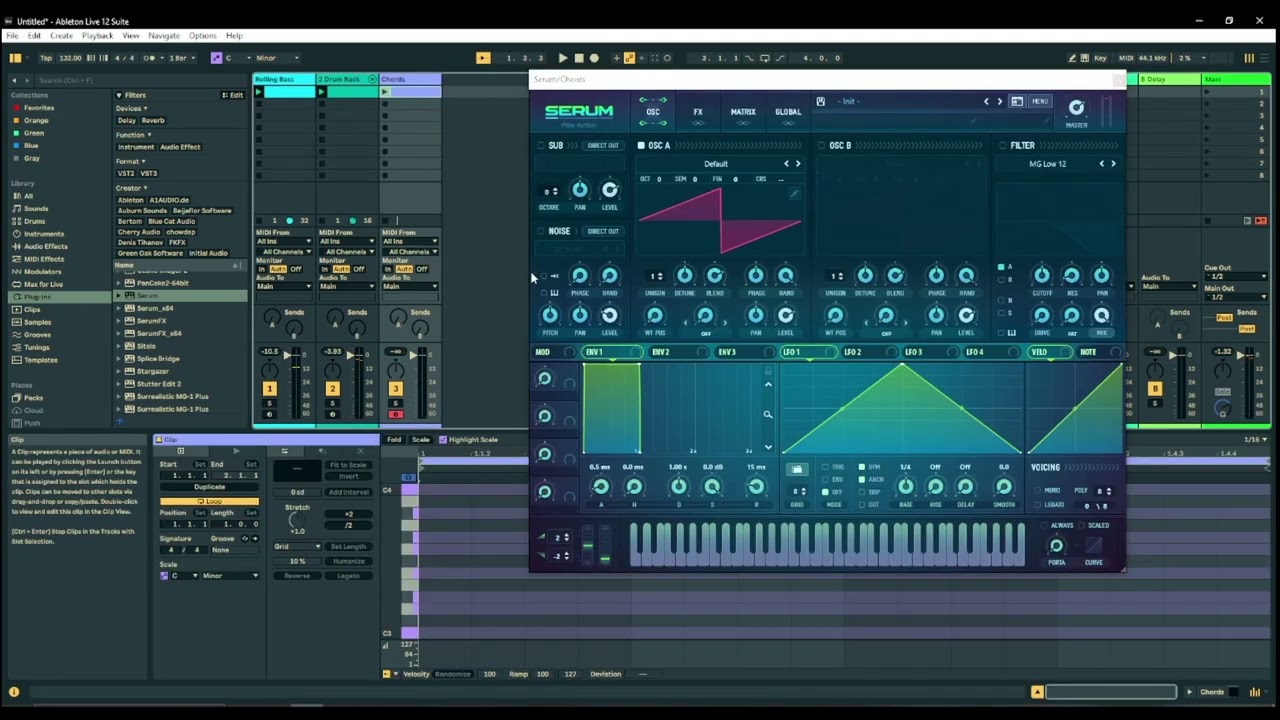Image resolution: width=1280 pixels, height=720 pixels.
Task: Switch to Serum's OSC tab
Action: pos(653,112)
